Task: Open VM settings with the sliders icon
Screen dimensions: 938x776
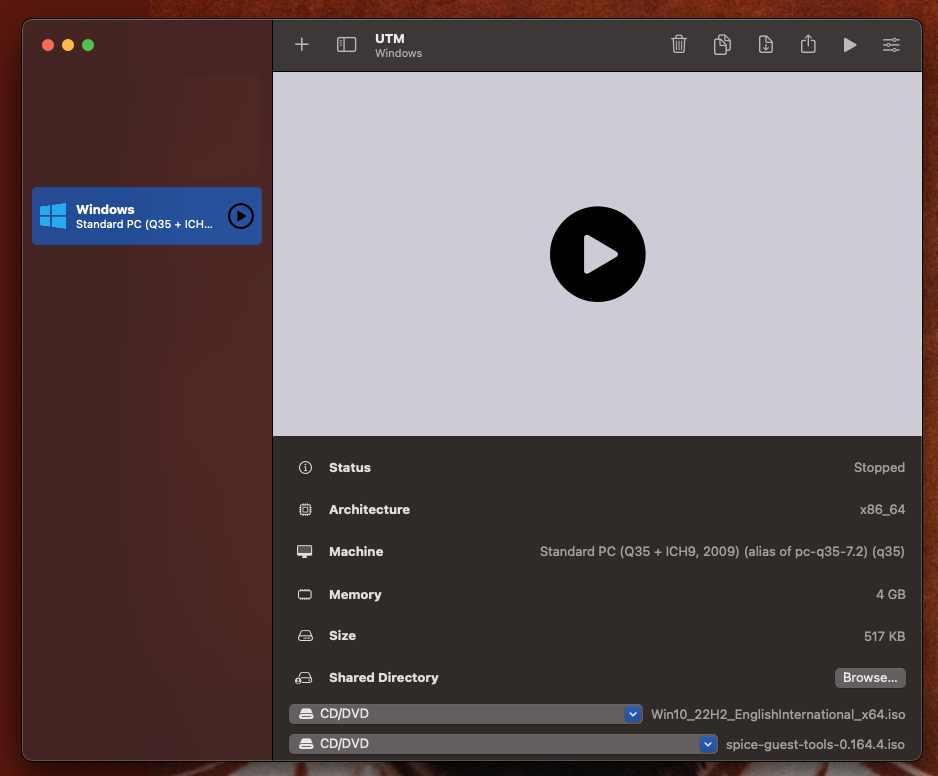Action: (891, 45)
